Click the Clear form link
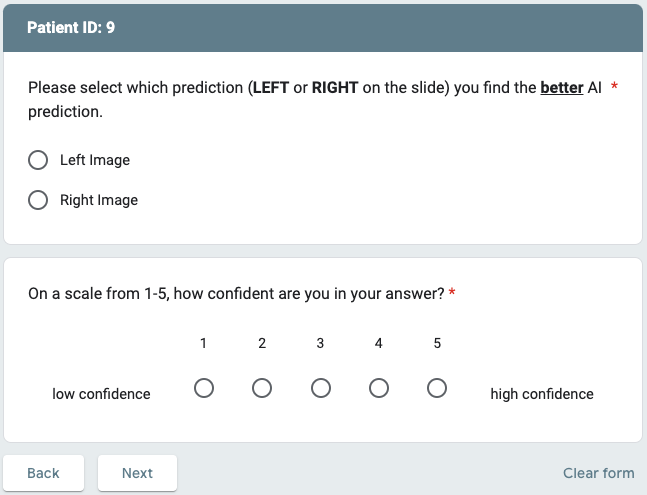 pyautogui.click(x=598, y=473)
